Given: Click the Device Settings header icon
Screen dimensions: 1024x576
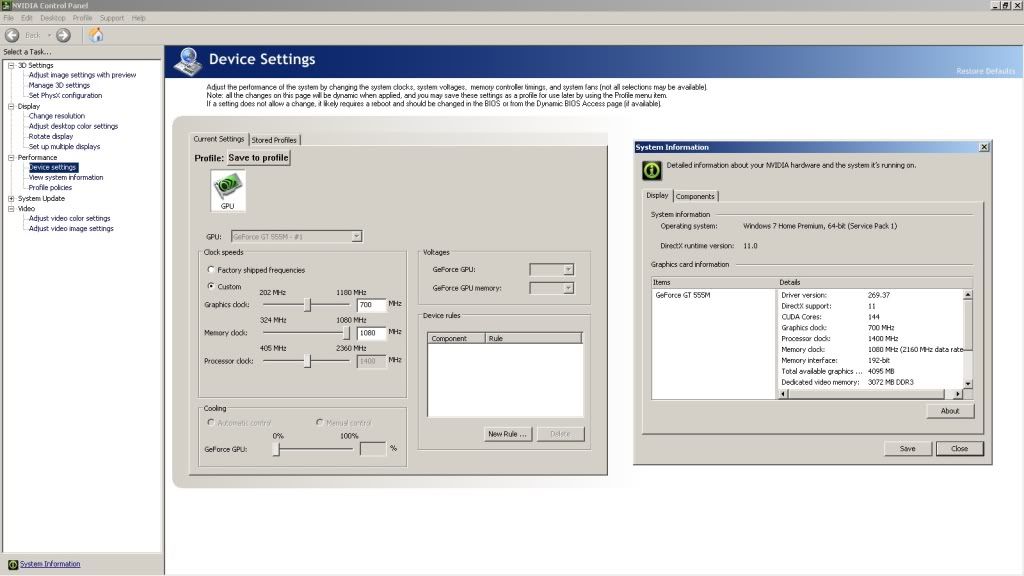Looking at the screenshot, I should (188, 61).
